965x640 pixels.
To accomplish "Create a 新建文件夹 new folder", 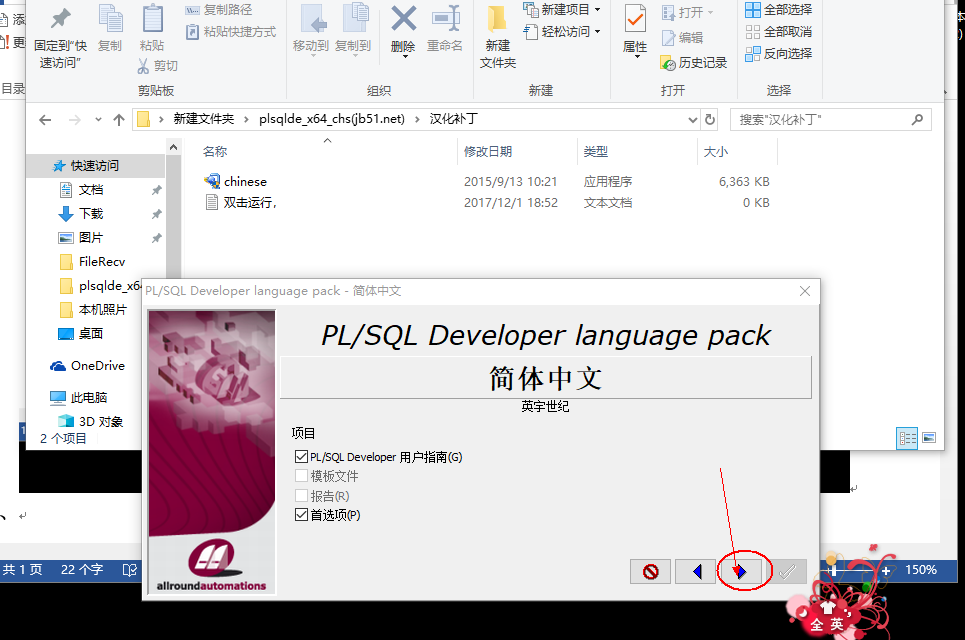I will (498, 37).
